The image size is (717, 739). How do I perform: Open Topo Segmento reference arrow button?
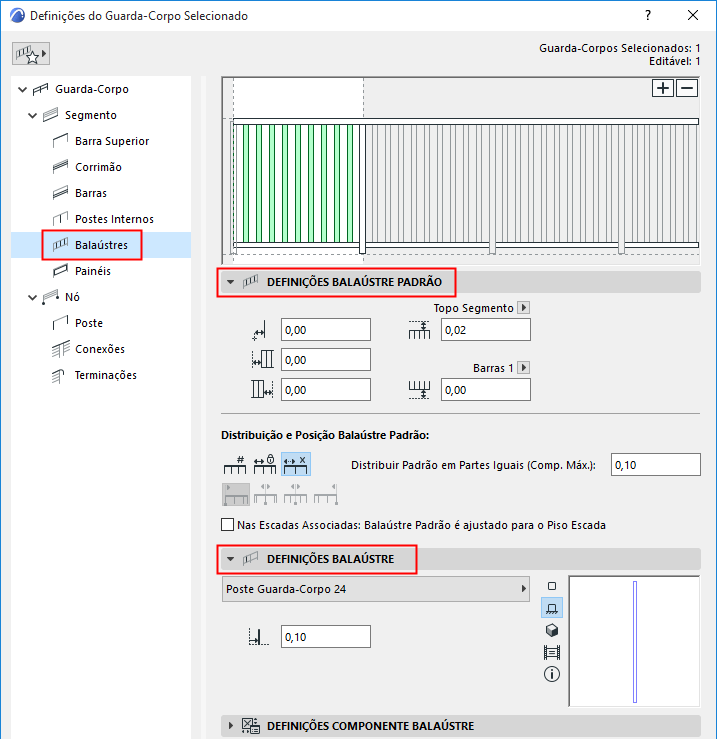pos(523,308)
